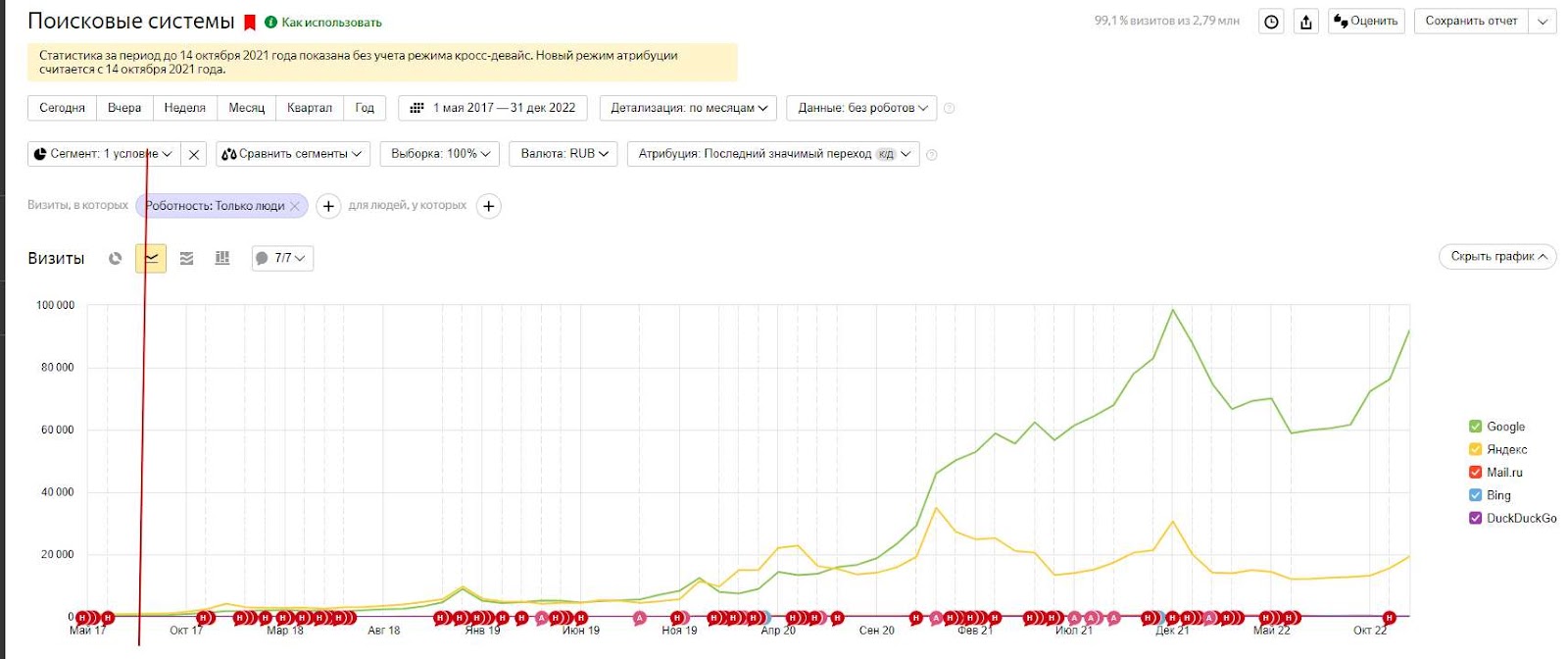The height and width of the screenshot is (659, 1568).
Task: Select the Квартал period tab
Action: pos(310,108)
